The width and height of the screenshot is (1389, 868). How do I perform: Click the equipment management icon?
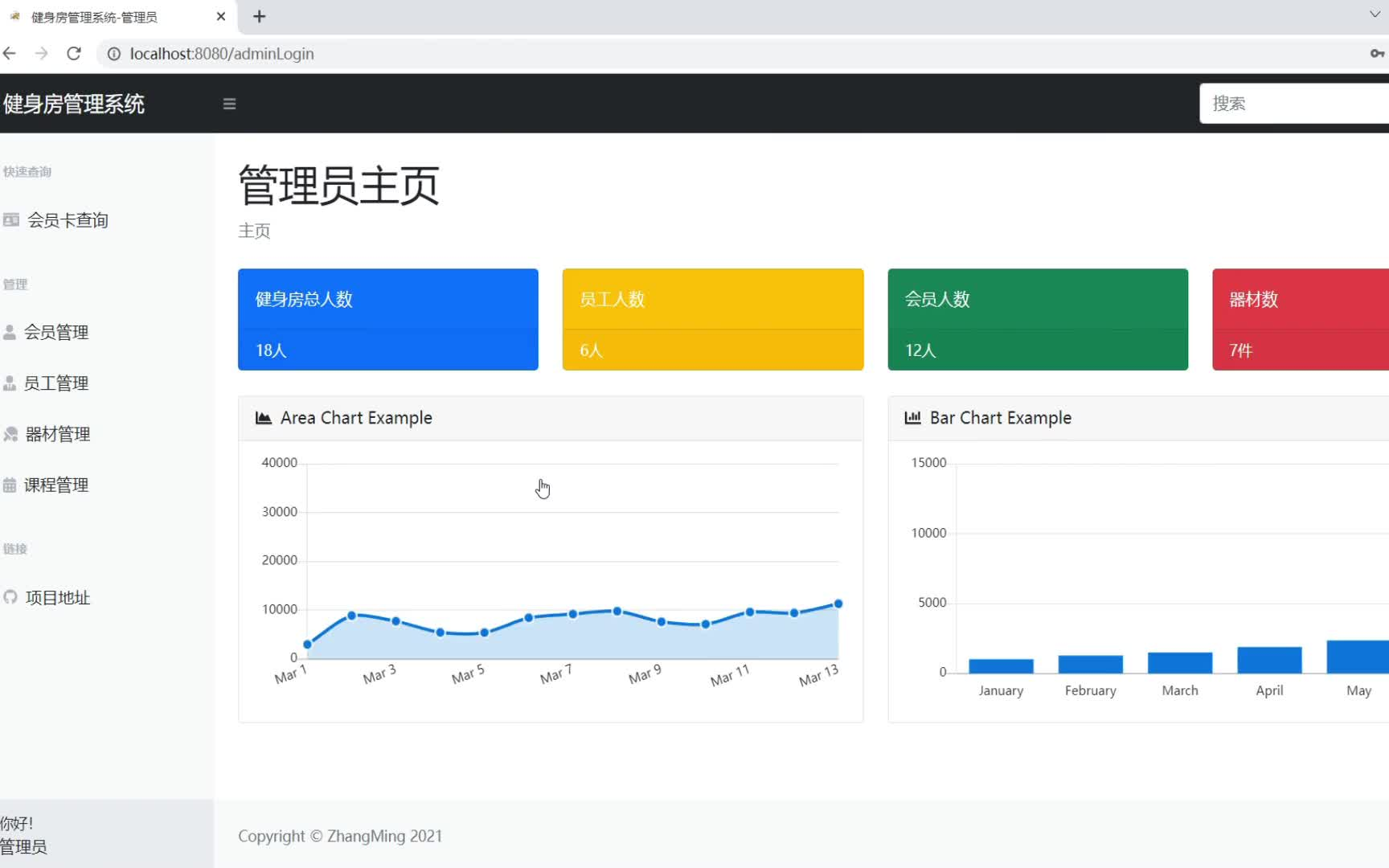10,434
